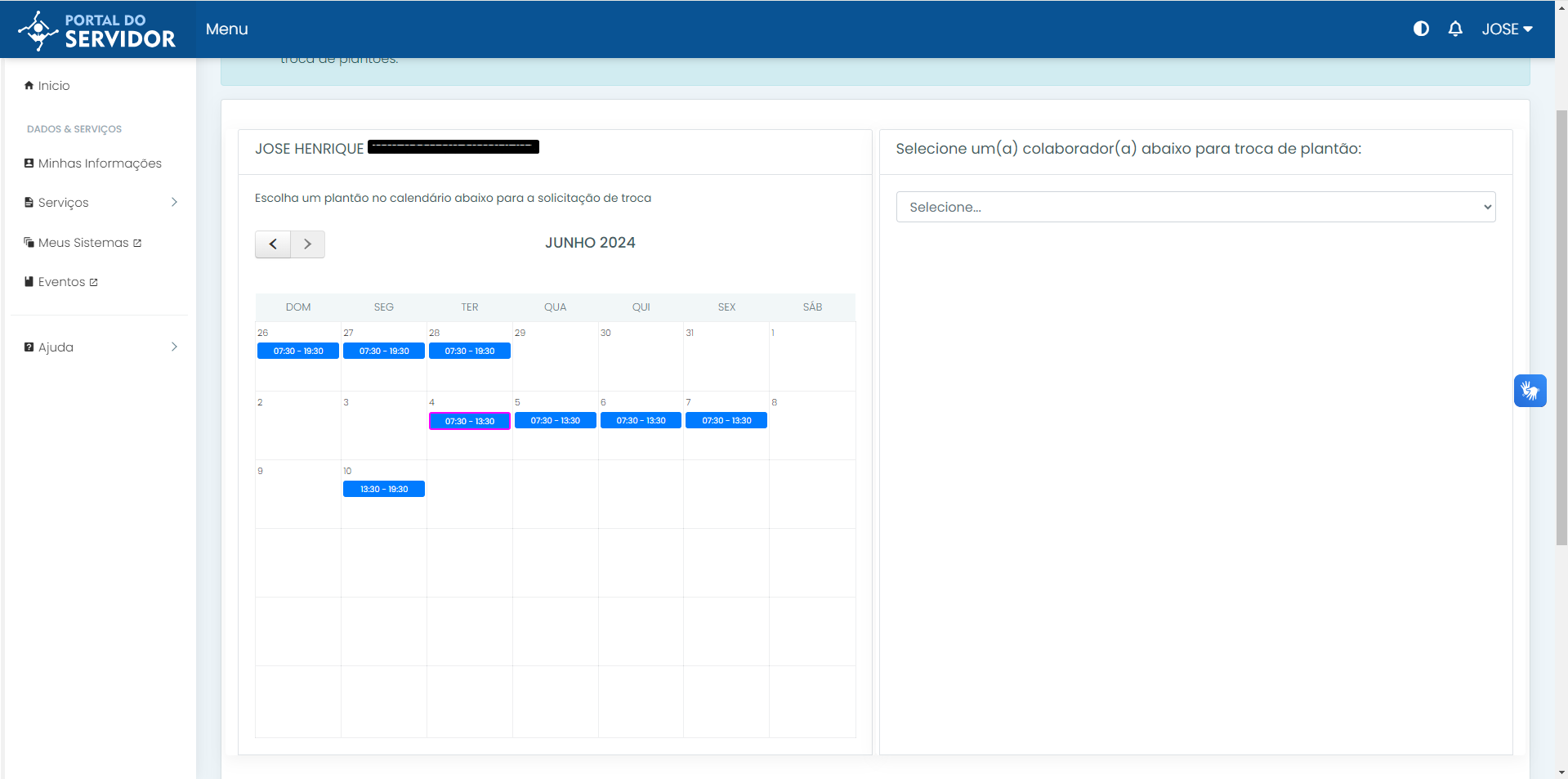Open the Menu header item
The width and height of the screenshot is (1568, 779).
[226, 29]
